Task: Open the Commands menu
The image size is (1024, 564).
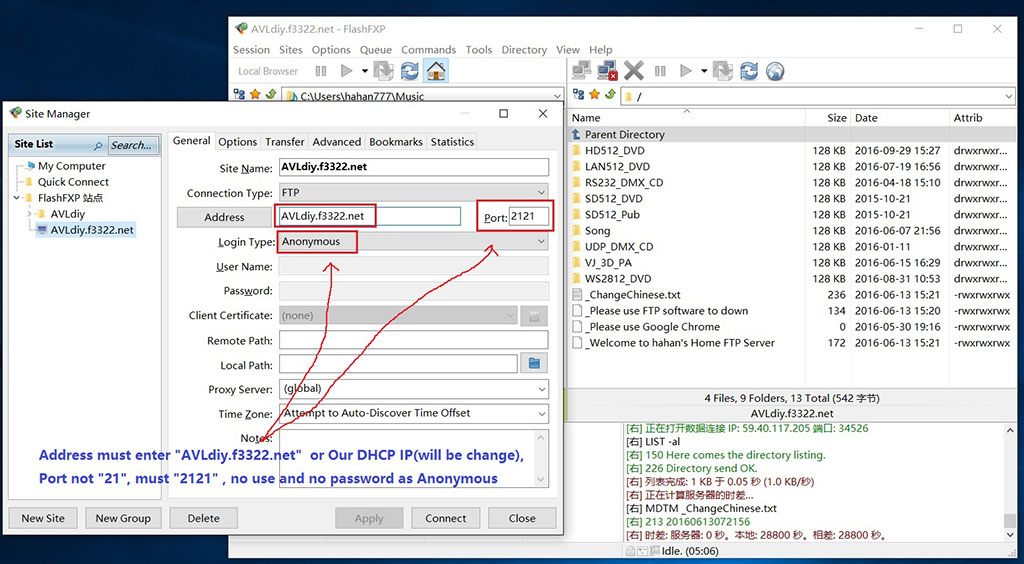Action: 428,50
